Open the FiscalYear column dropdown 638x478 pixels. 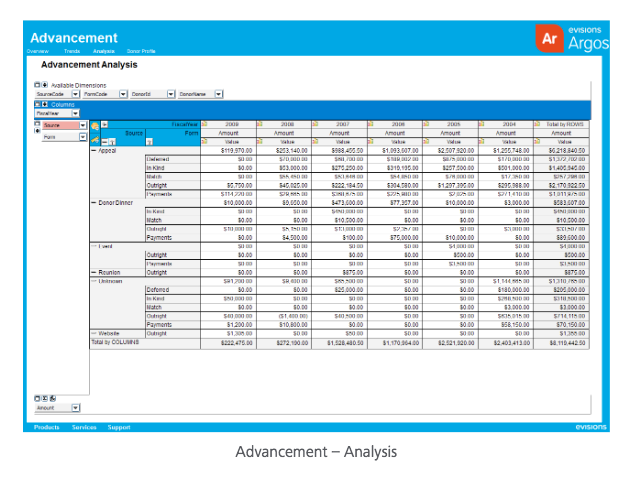(75, 113)
